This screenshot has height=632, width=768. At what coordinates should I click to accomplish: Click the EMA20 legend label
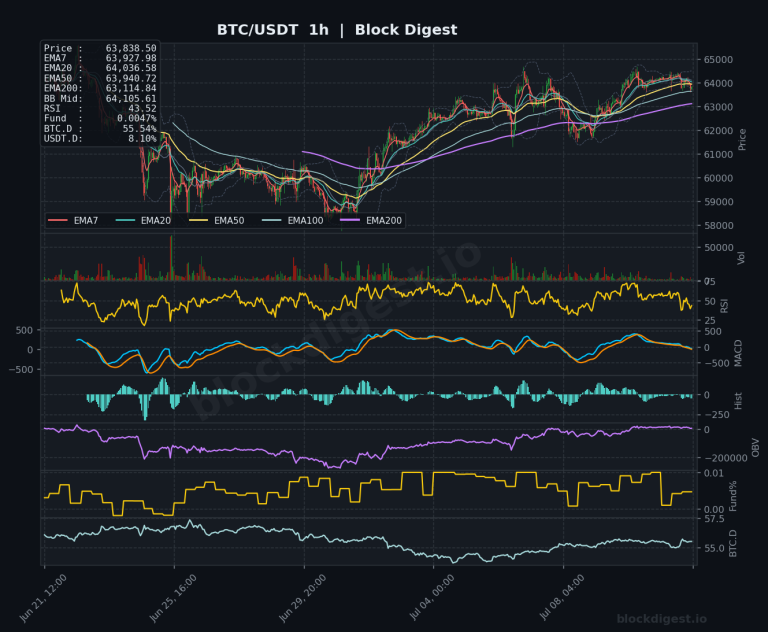[156, 220]
